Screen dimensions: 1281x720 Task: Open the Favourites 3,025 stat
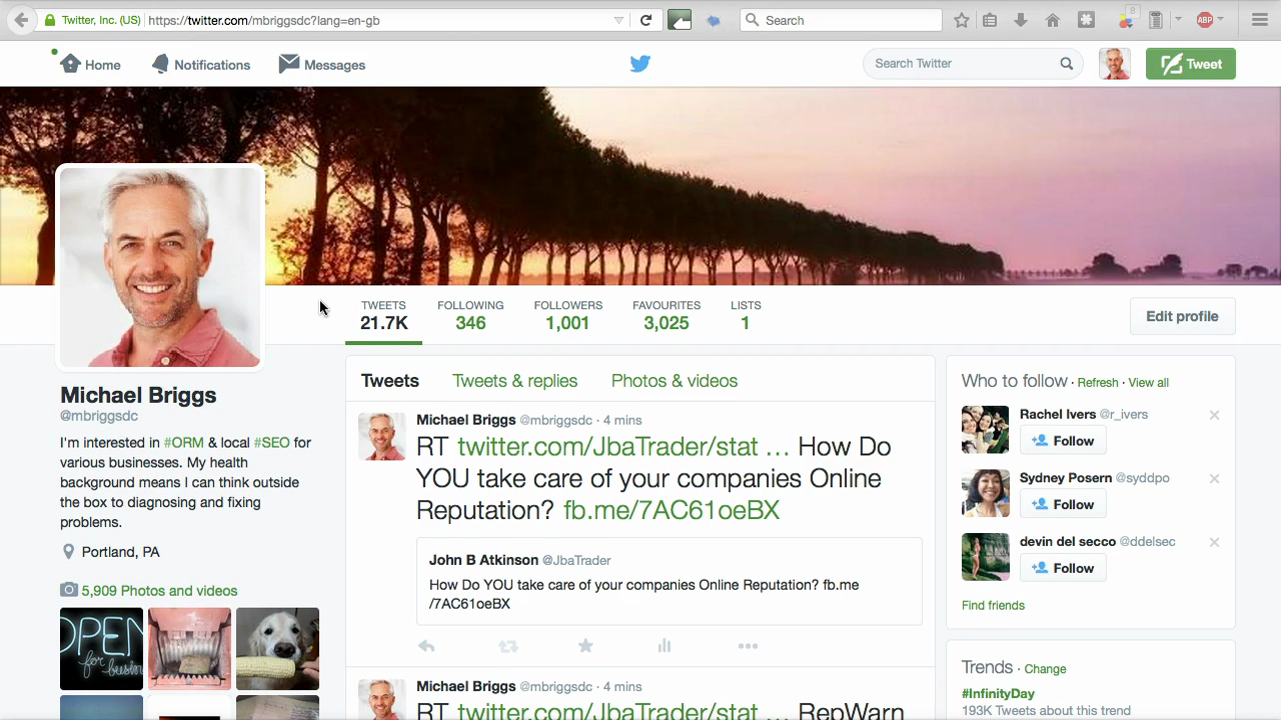(x=666, y=315)
